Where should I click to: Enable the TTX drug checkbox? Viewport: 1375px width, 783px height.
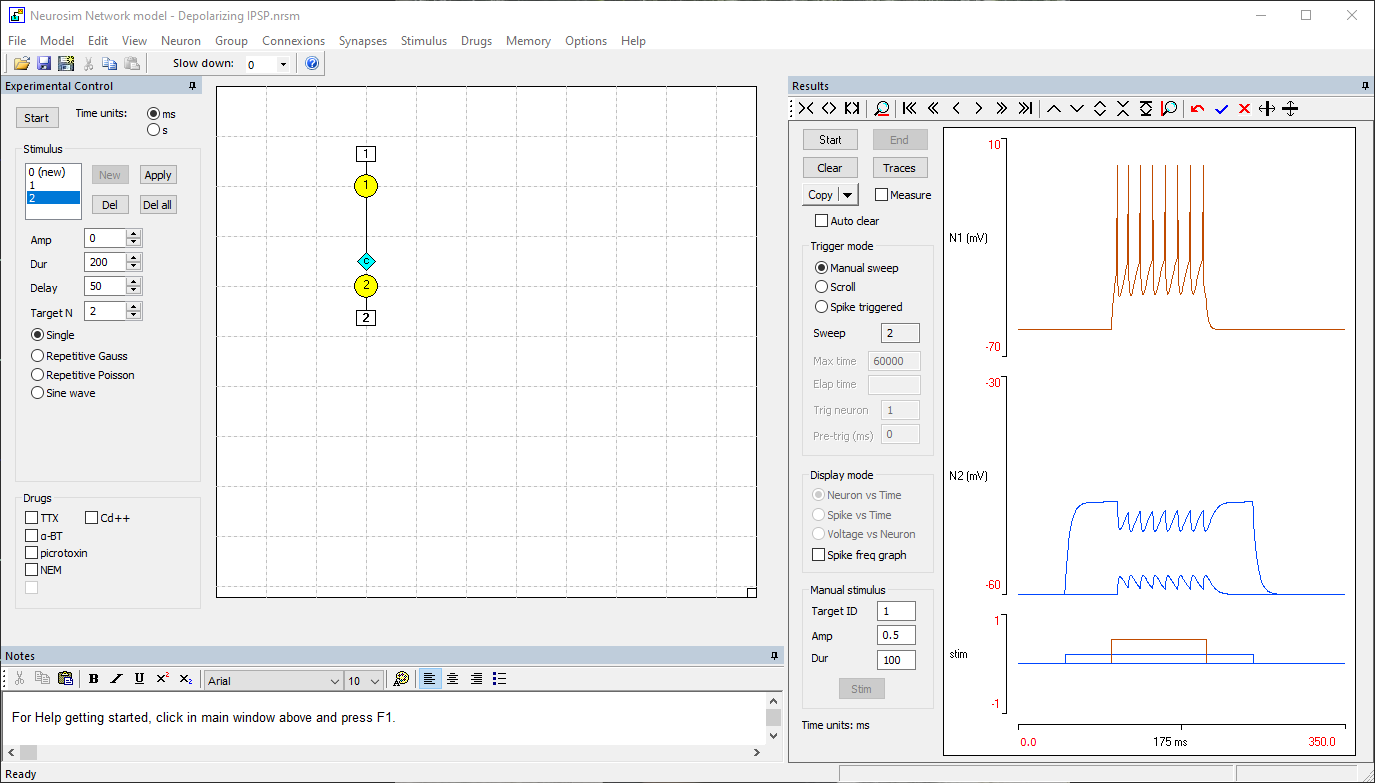[32, 518]
